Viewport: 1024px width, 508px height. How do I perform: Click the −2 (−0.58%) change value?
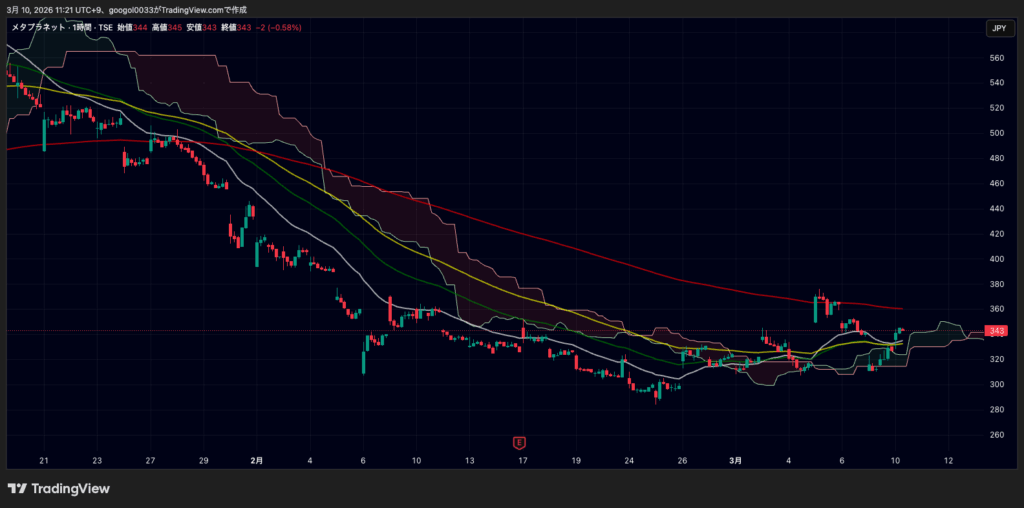(278, 27)
